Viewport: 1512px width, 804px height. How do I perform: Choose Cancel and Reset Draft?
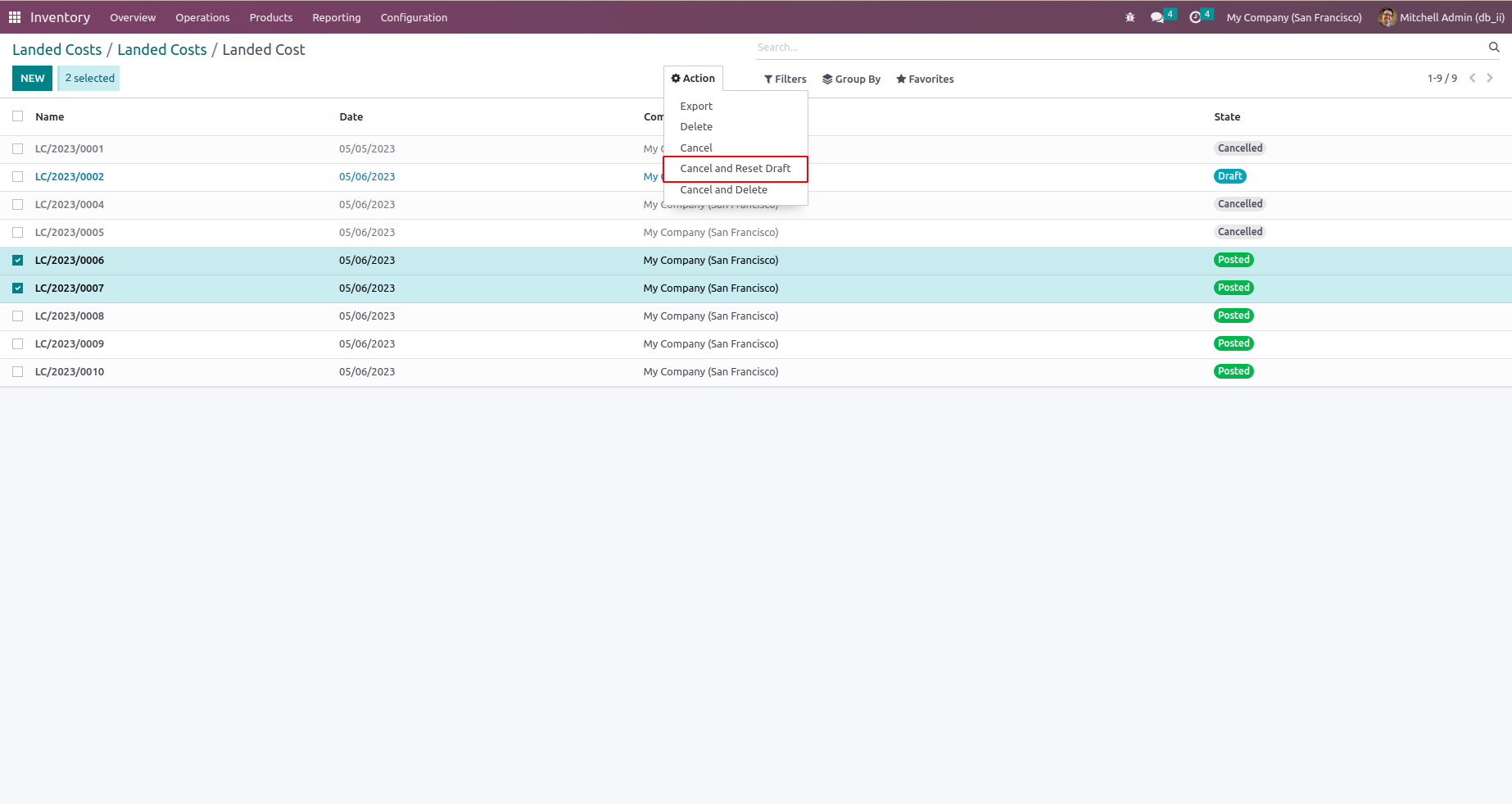736,169
